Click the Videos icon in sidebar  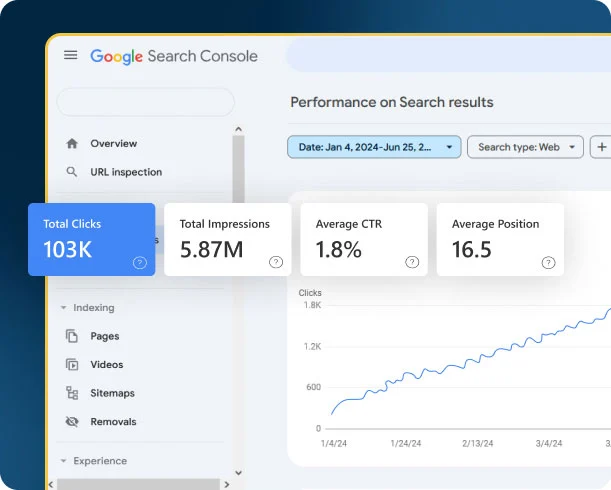tap(72, 365)
